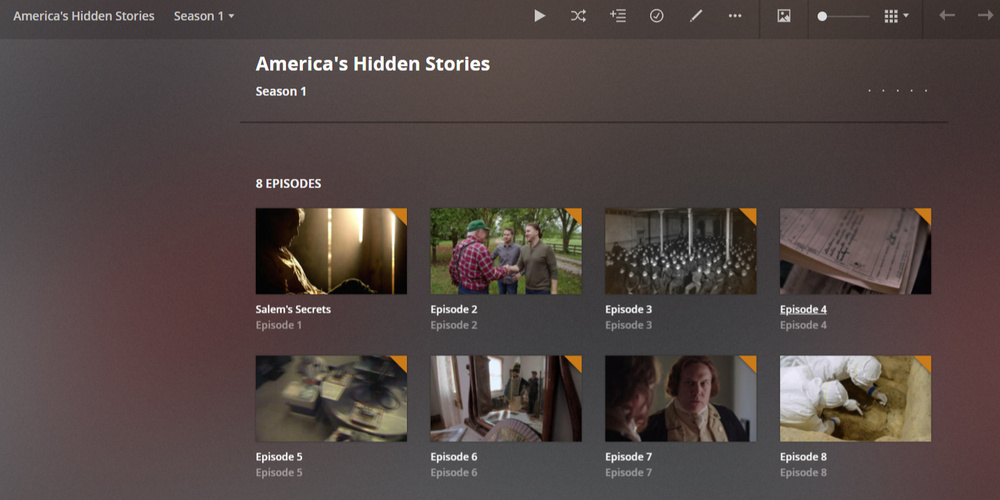Click the unwatched orange corner on Salem's Secrets
Image resolution: width=1000 pixels, height=500 pixels.
coord(401,214)
